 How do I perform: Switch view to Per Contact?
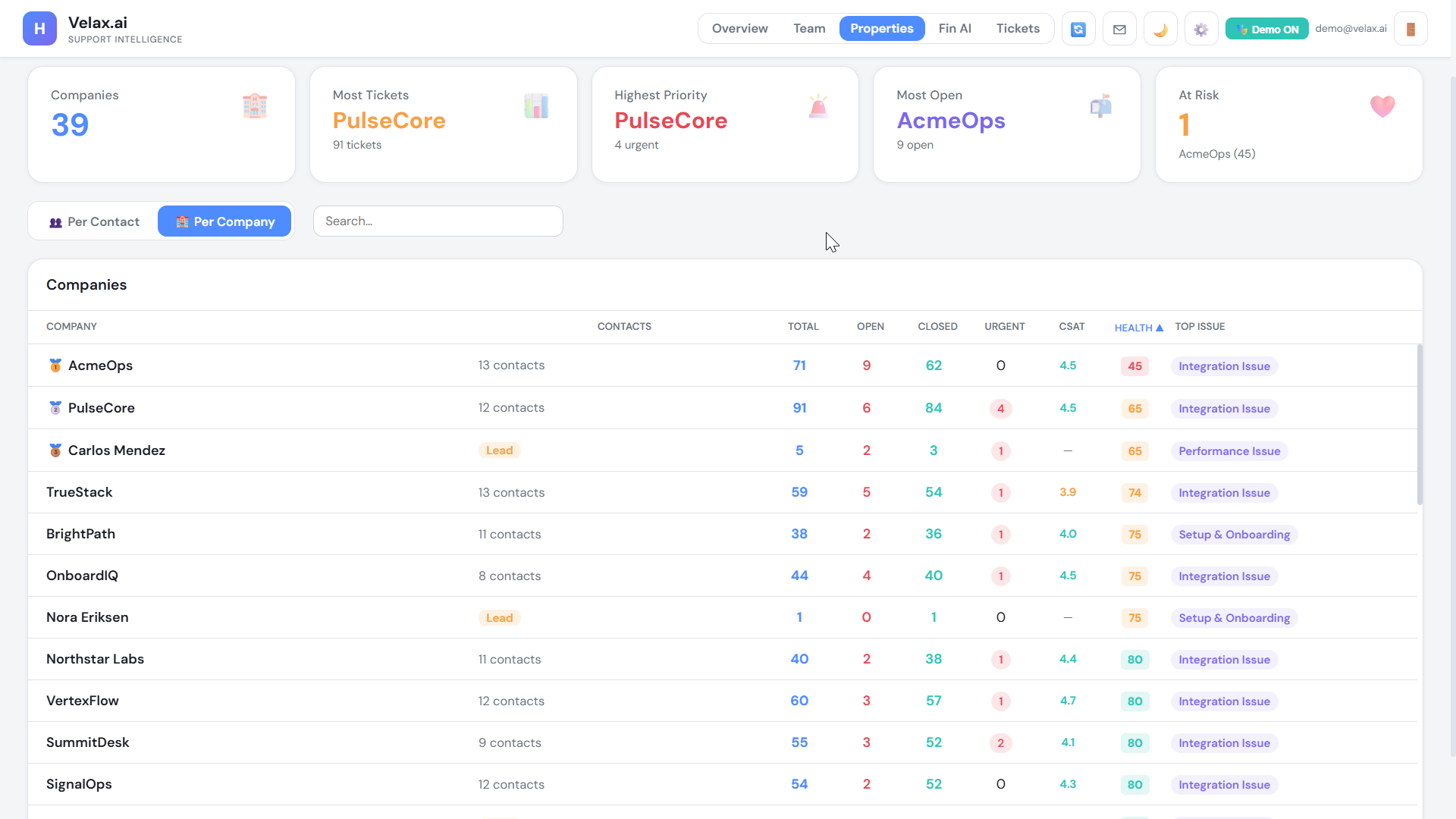coord(95,221)
